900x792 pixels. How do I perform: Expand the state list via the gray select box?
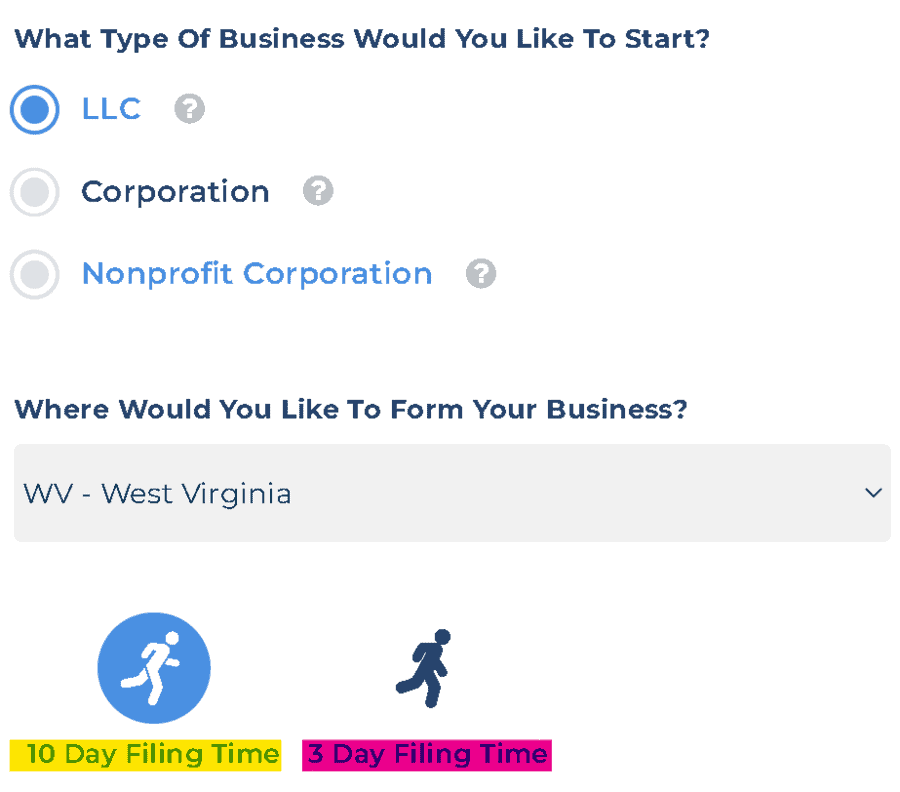pos(452,493)
